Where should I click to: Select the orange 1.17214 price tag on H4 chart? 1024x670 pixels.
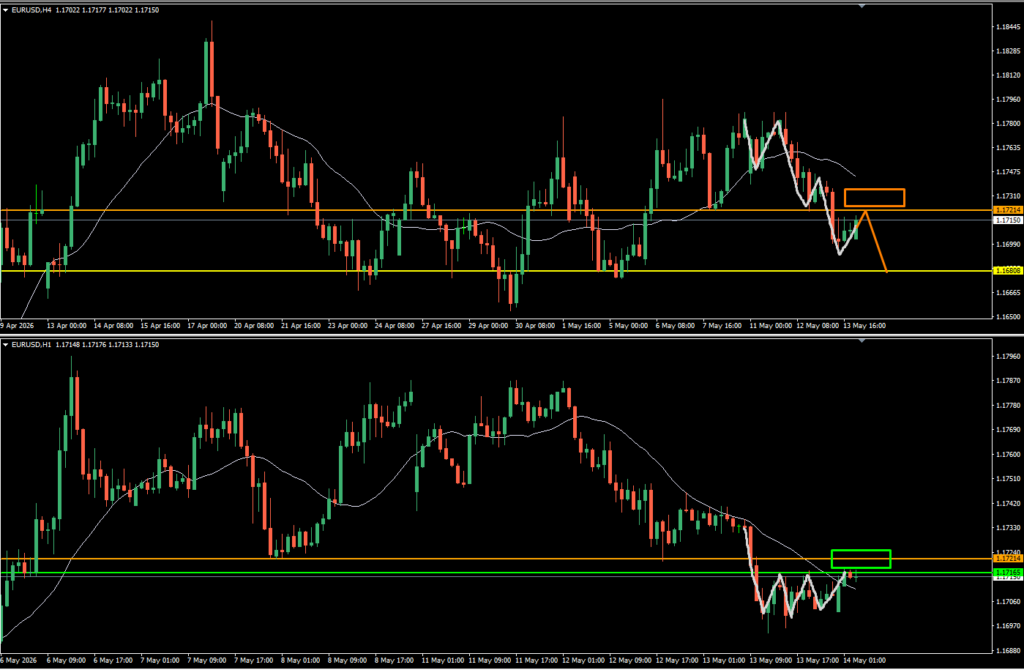click(x=1007, y=210)
